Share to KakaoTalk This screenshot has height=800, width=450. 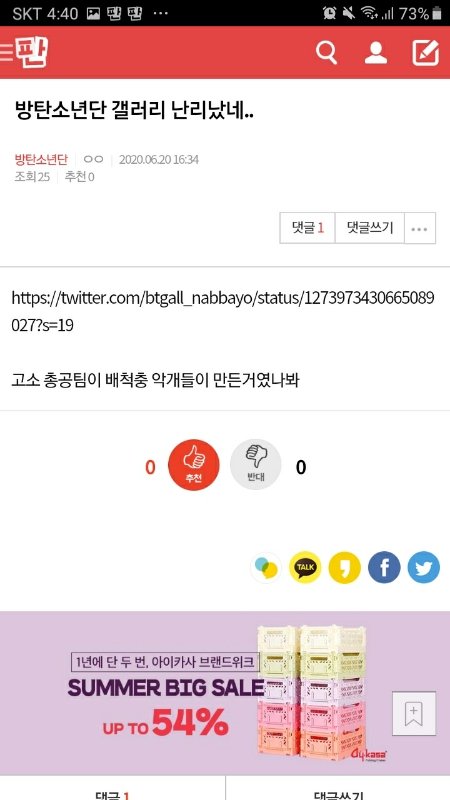305,567
